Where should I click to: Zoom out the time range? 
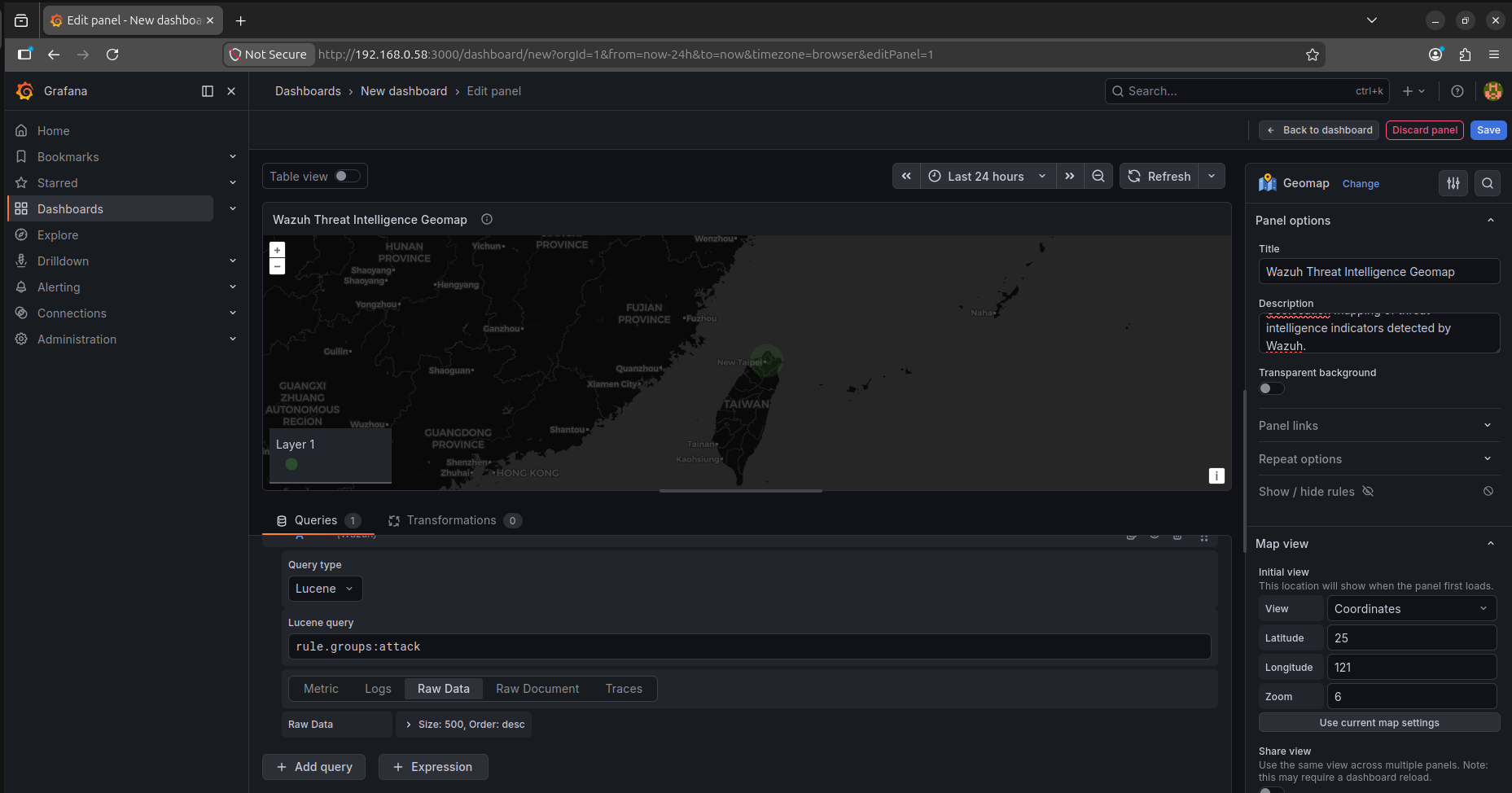pos(1098,176)
